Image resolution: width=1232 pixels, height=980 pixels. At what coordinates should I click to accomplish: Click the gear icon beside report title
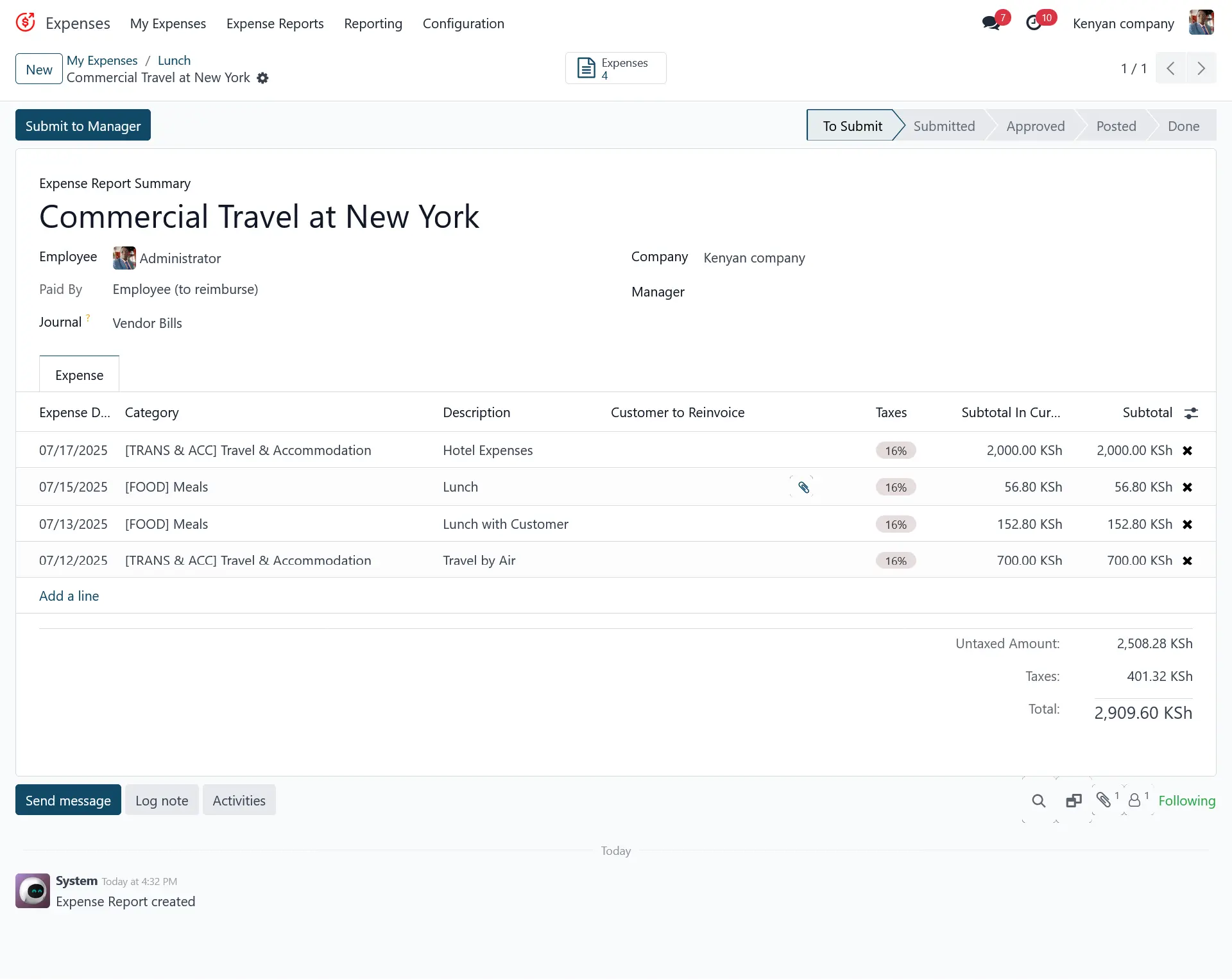(x=262, y=78)
